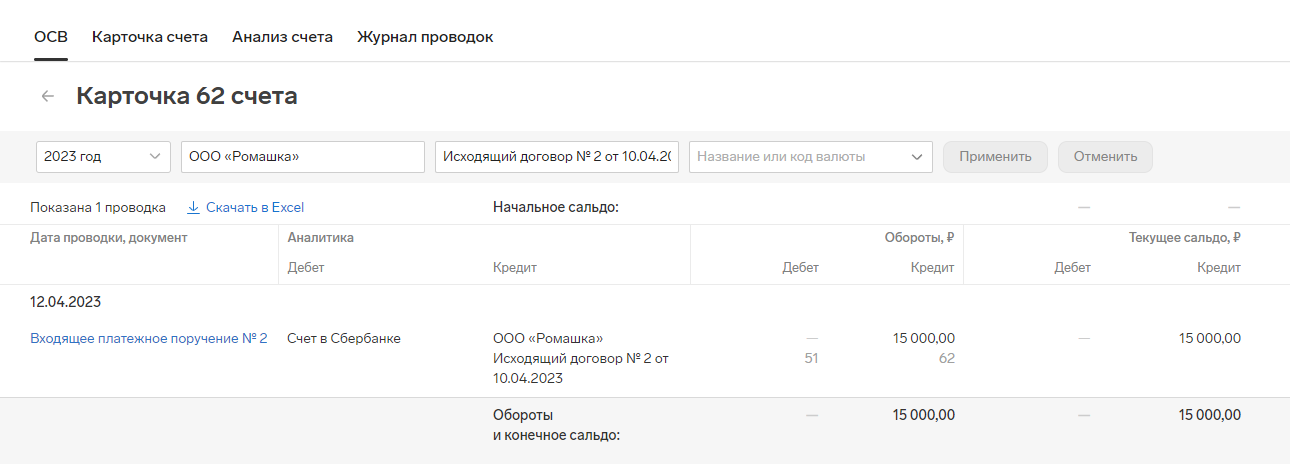Image resolution: width=1290 pixels, height=464 pixels.
Task: Select the Счет в Сбербанке debit analytics cell
Action: click(x=344, y=339)
